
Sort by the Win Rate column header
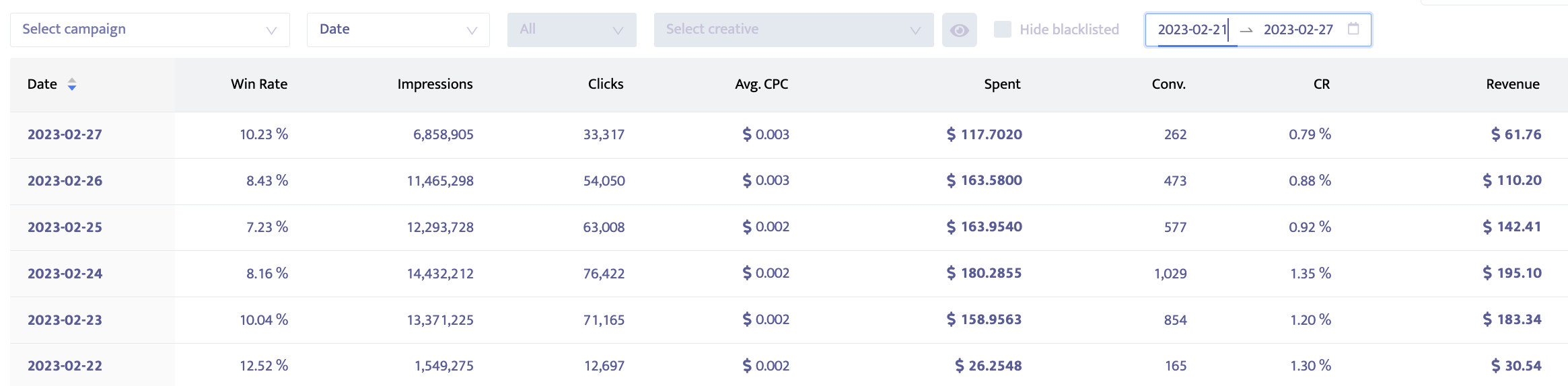pos(259,84)
